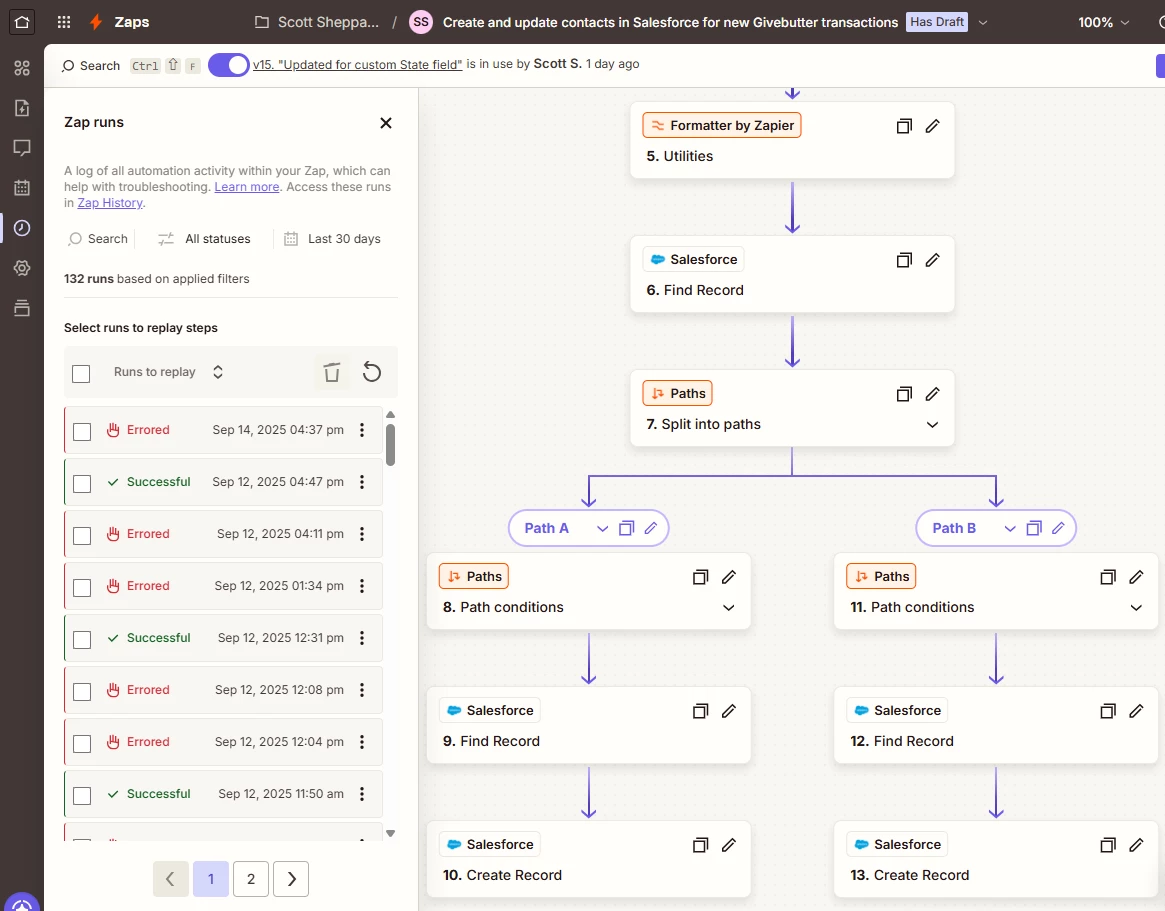Copy step 6 Find Record
This screenshot has width=1165, height=911.
[904, 260]
